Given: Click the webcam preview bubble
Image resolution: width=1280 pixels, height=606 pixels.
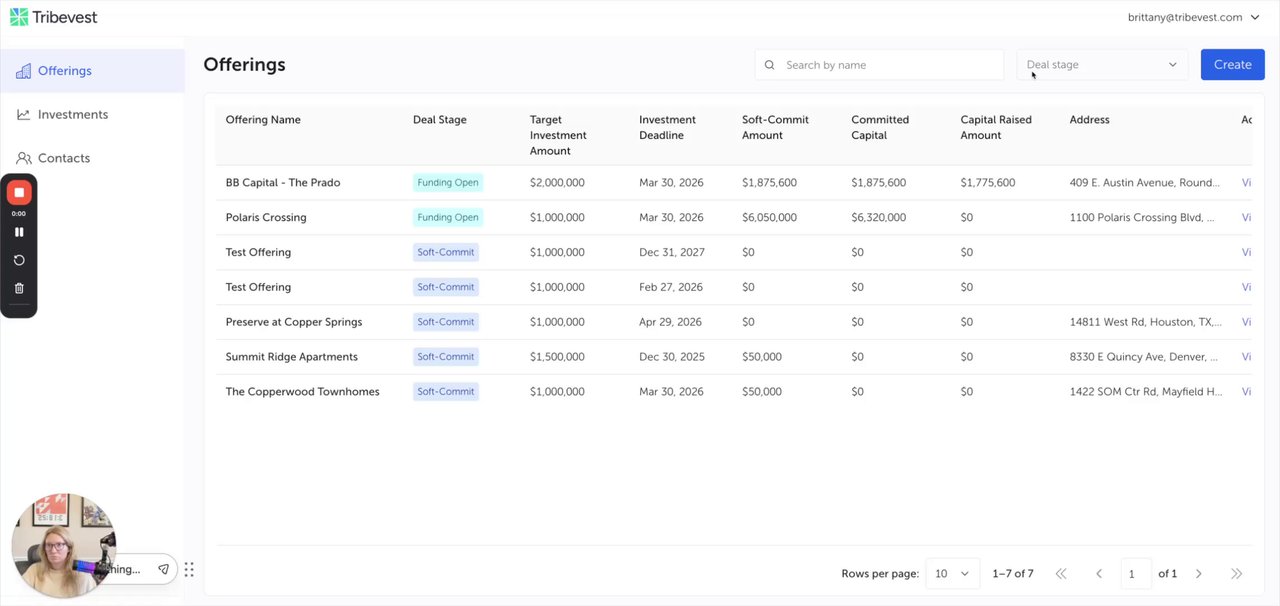Looking at the screenshot, I should click(63, 545).
